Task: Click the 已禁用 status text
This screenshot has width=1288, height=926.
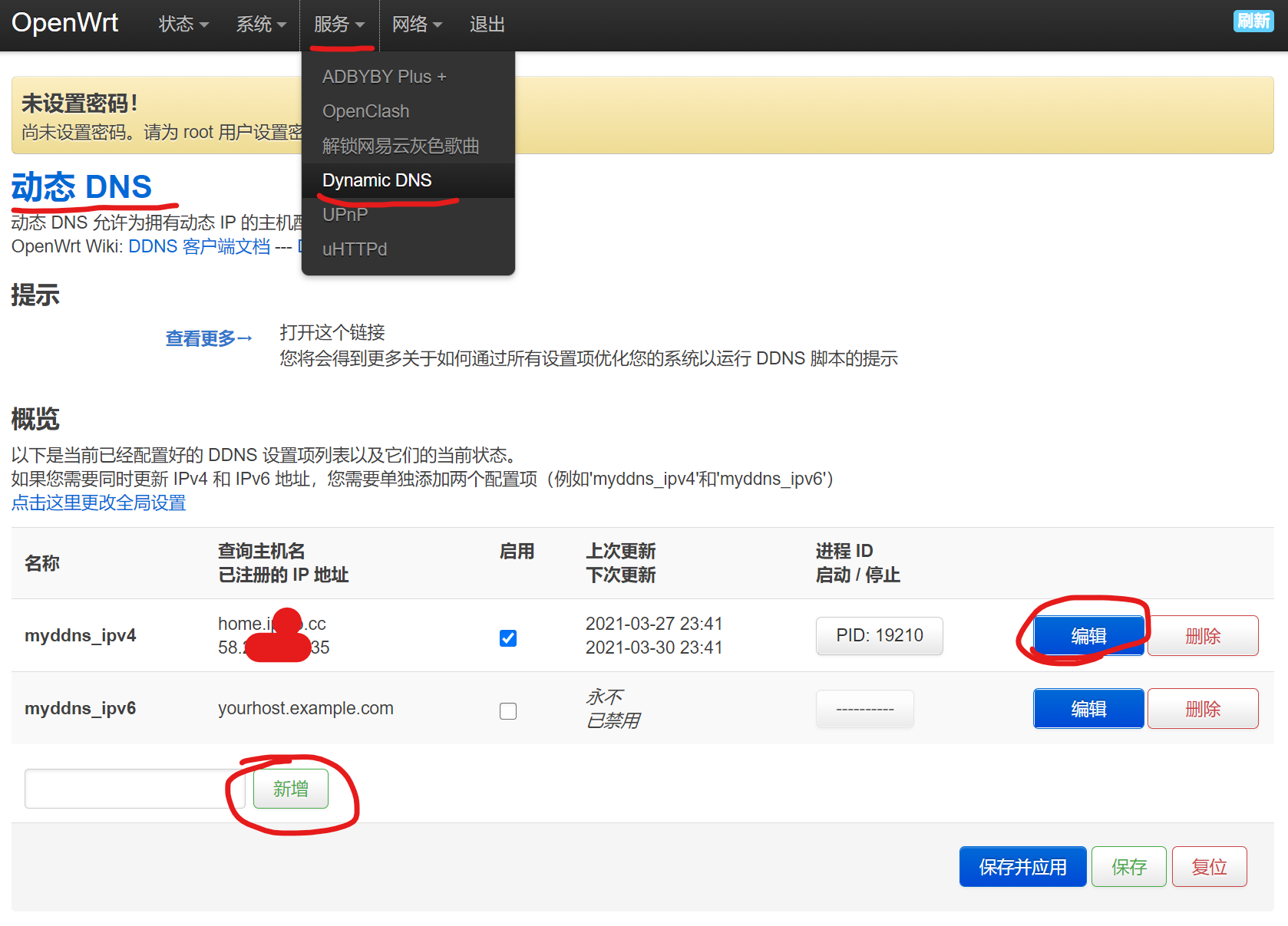Action: point(613,720)
